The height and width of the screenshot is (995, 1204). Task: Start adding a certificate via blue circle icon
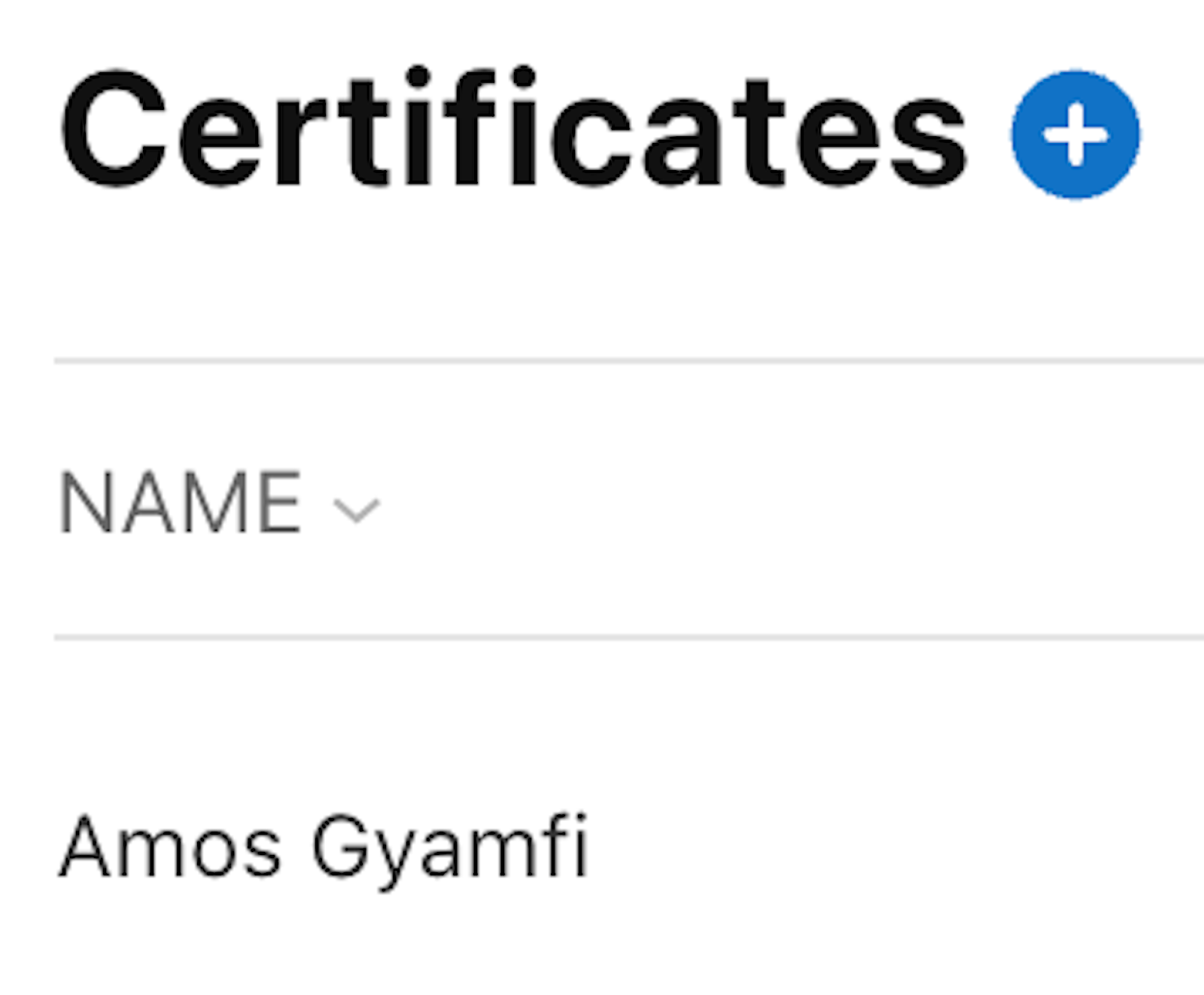point(1075,135)
